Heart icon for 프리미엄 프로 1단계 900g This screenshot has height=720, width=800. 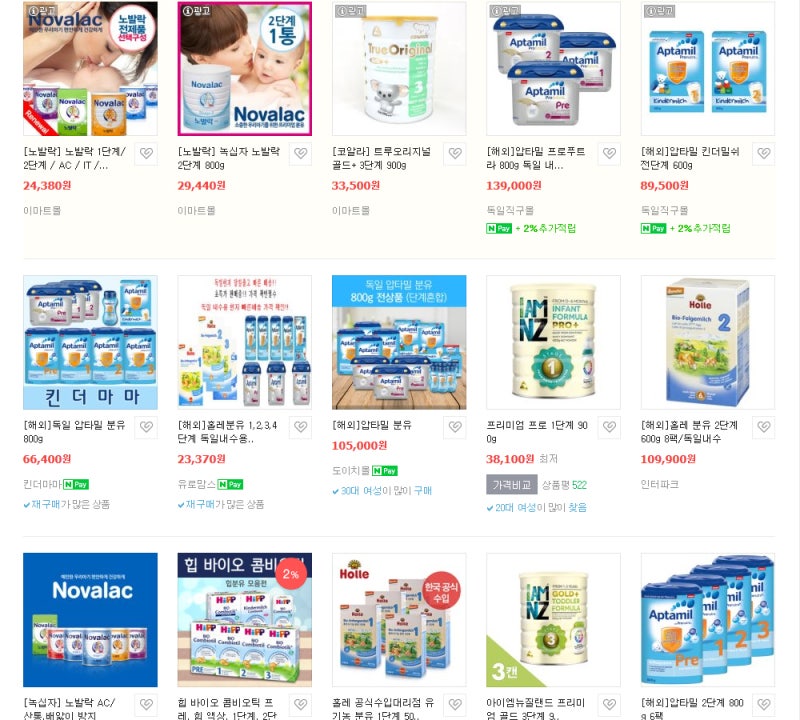coord(609,427)
